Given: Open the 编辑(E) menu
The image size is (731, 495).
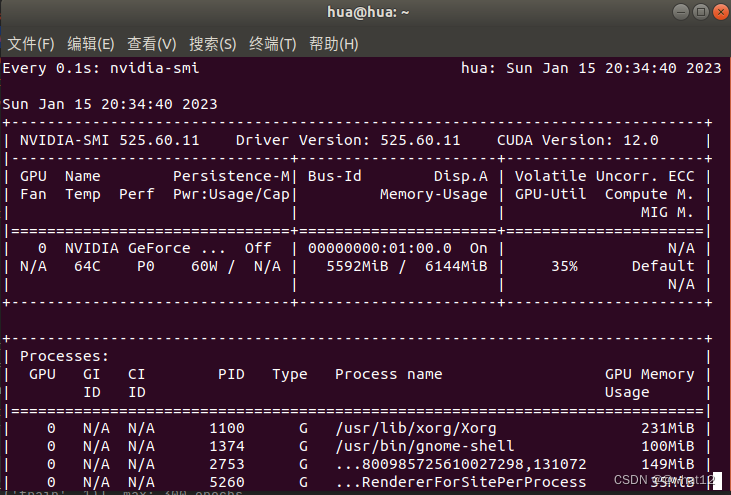Looking at the screenshot, I should pos(91,44).
